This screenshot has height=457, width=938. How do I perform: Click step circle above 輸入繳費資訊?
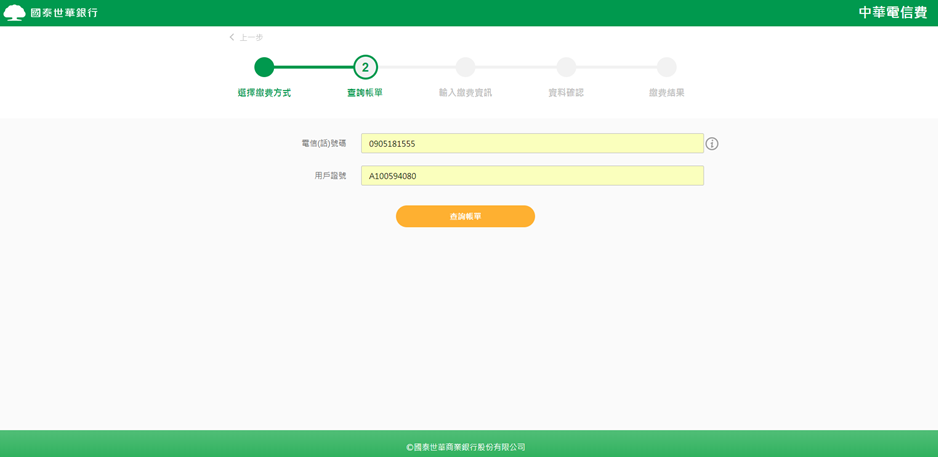(x=465, y=67)
